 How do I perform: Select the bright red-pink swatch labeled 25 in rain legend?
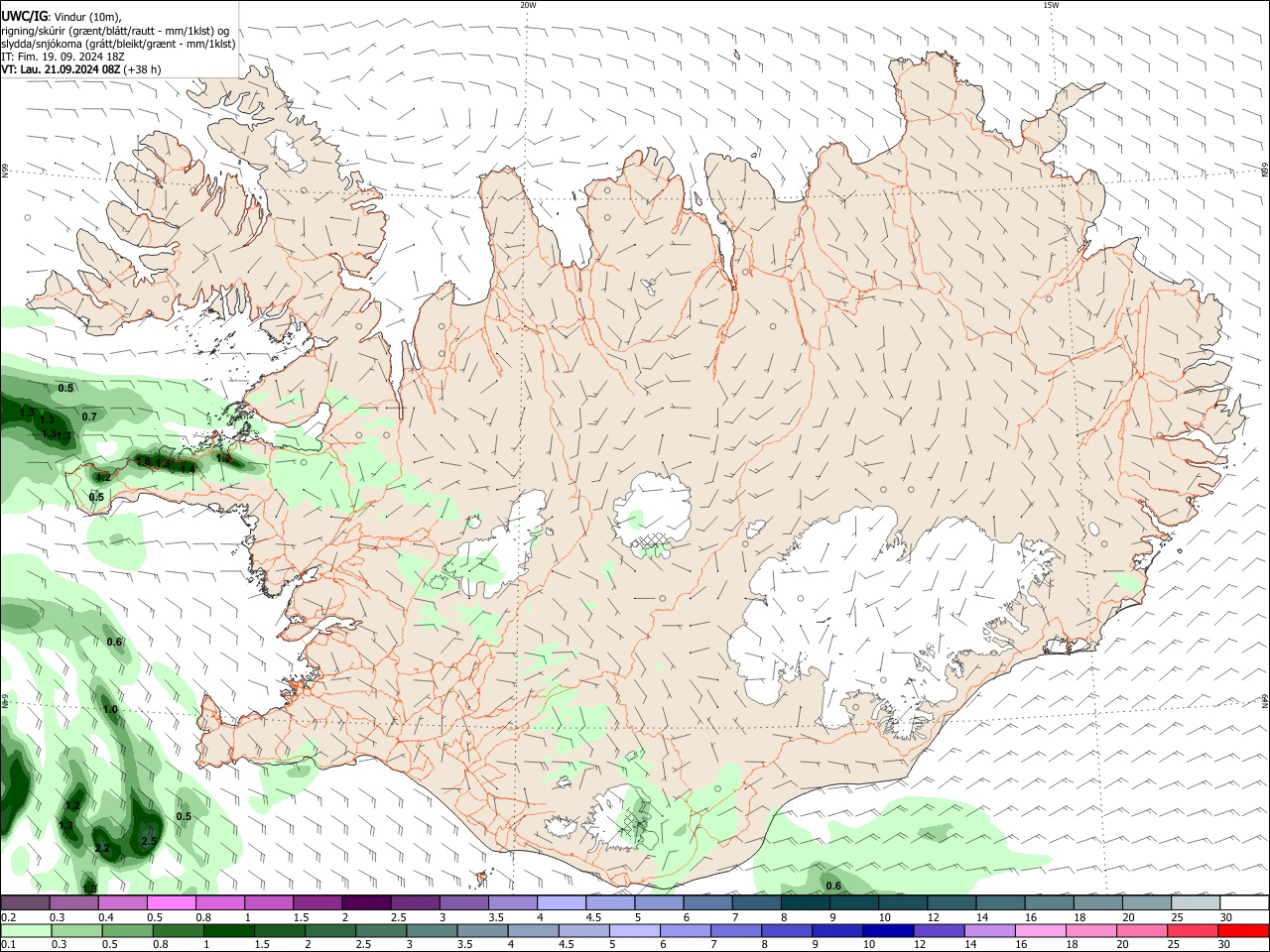tap(1193, 931)
